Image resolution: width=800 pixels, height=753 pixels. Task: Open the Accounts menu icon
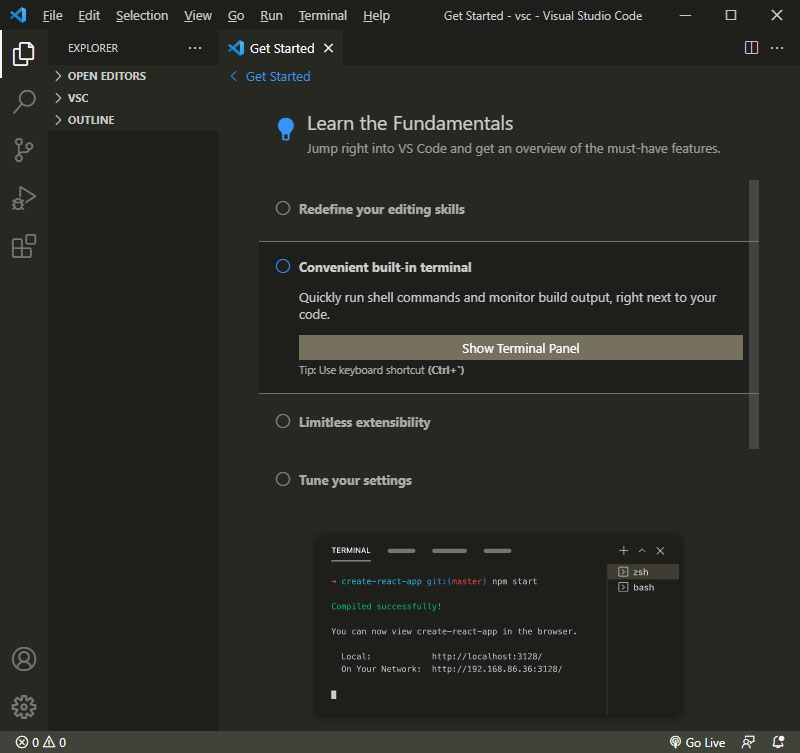23,659
